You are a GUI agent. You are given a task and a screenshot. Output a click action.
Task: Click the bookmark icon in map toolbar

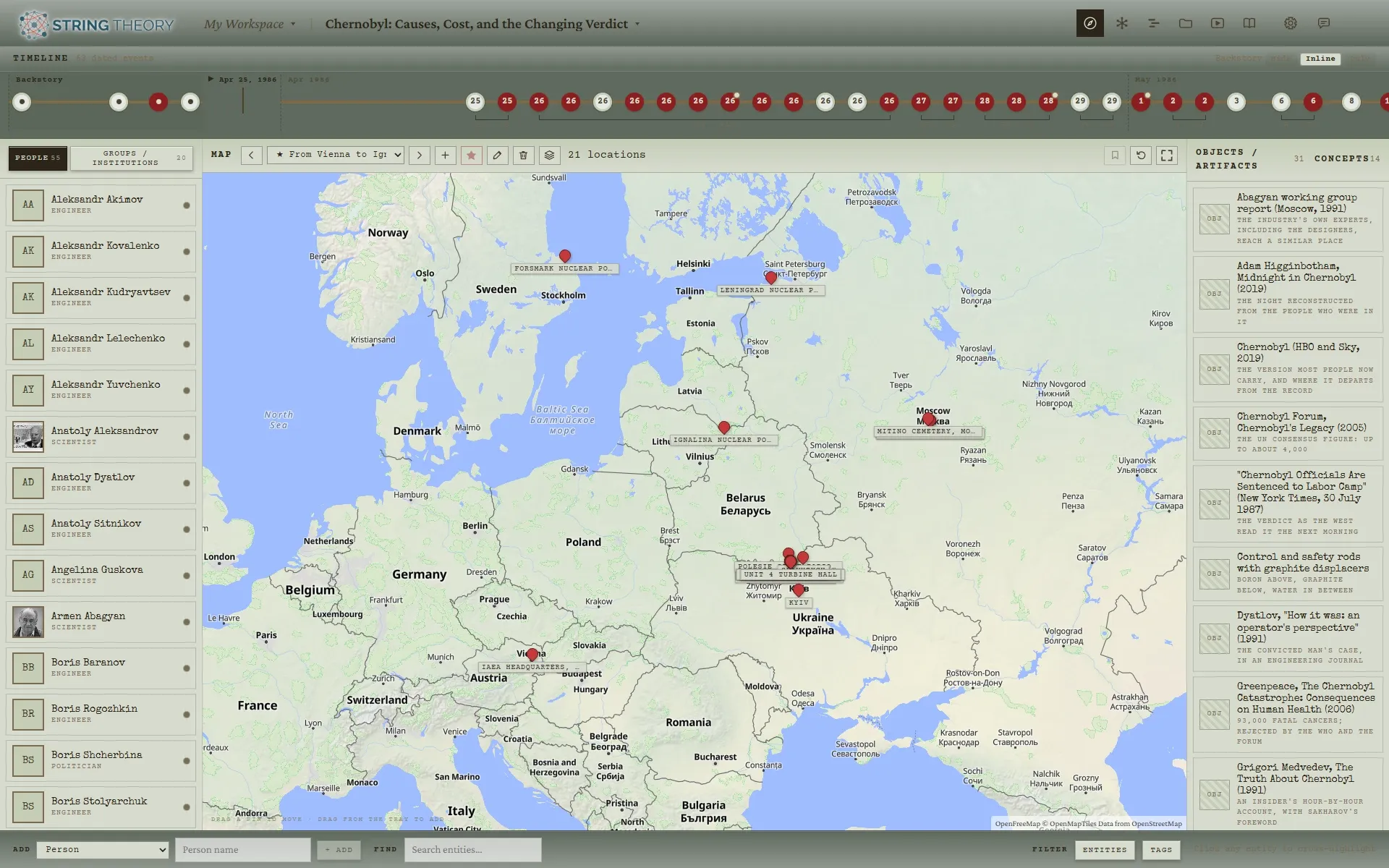point(1115,155)
